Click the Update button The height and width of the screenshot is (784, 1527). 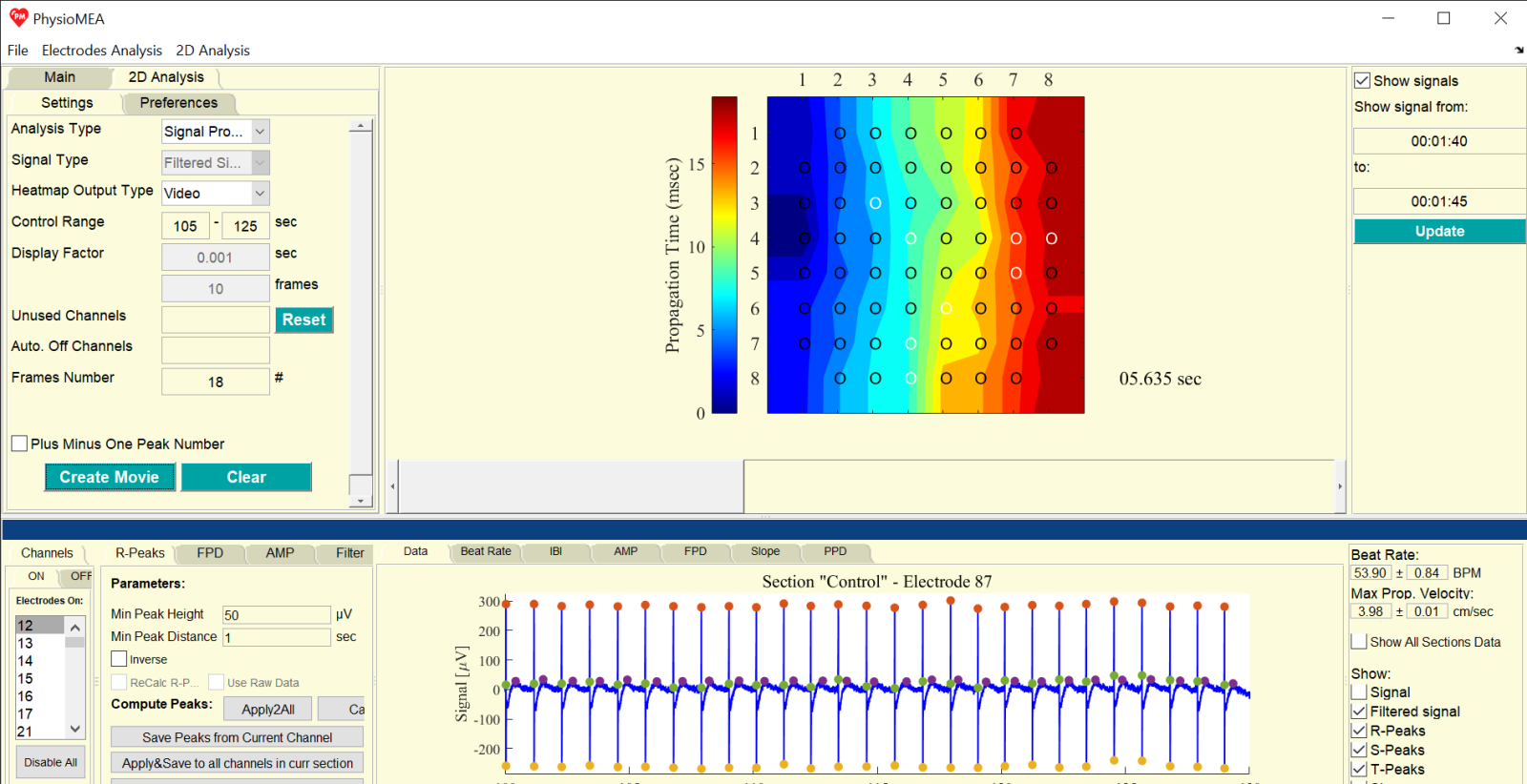pyautogui.click(x=1438, y=232)
